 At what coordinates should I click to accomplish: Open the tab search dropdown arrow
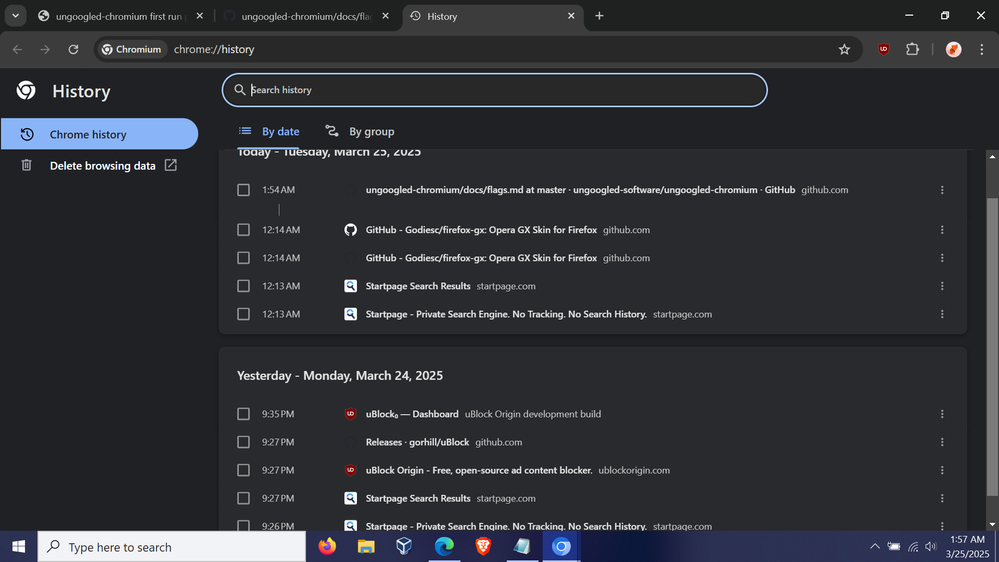point(15,16)
